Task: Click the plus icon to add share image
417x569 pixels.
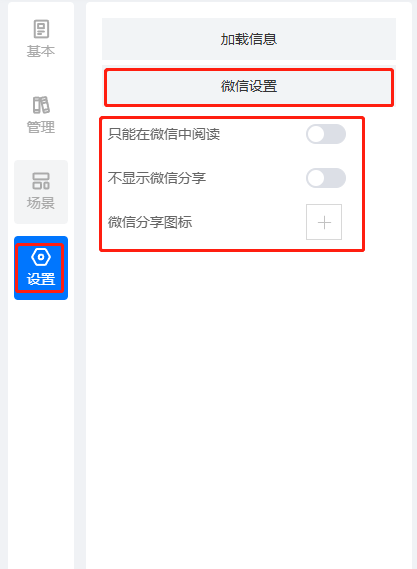Action: [x=324, y=222]
